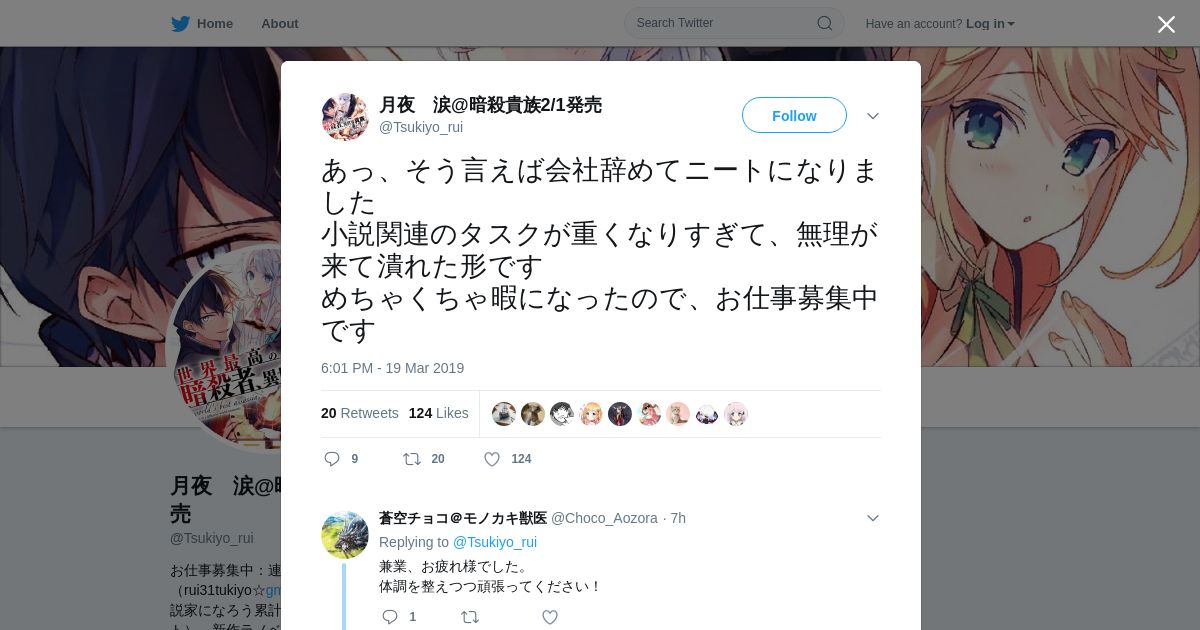Reply to Choco_Aozora's comment via bubble icon
The width and height of the screenshot is (1200, 630).
coord(390,617)
